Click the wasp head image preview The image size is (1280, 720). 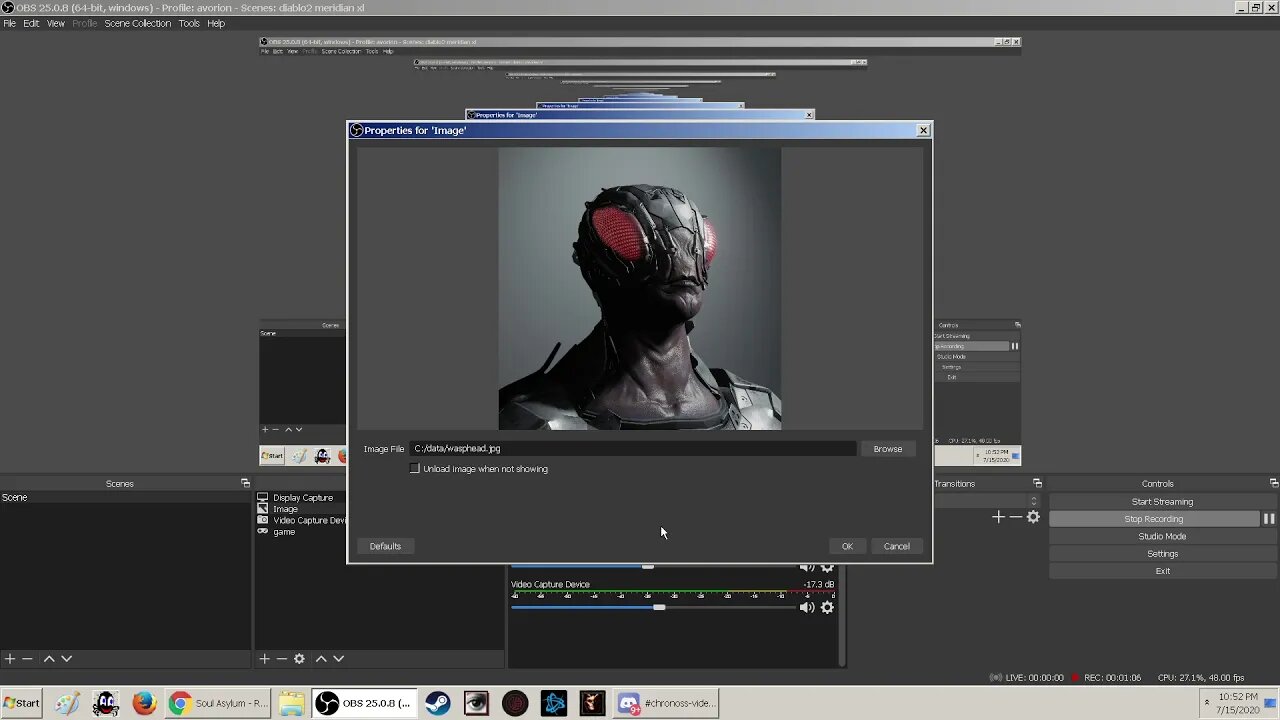coord(640,289)
